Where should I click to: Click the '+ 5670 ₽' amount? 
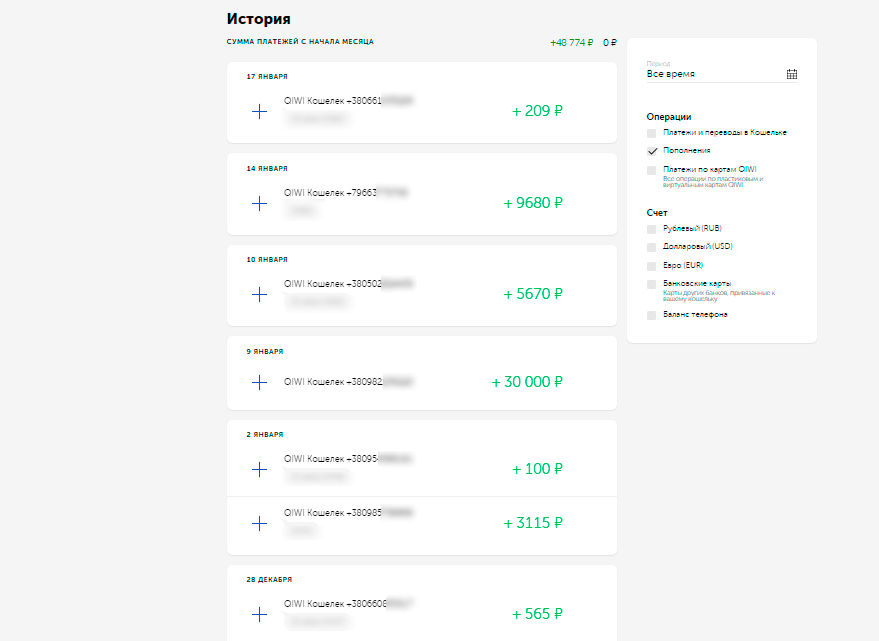coord(533,294)
